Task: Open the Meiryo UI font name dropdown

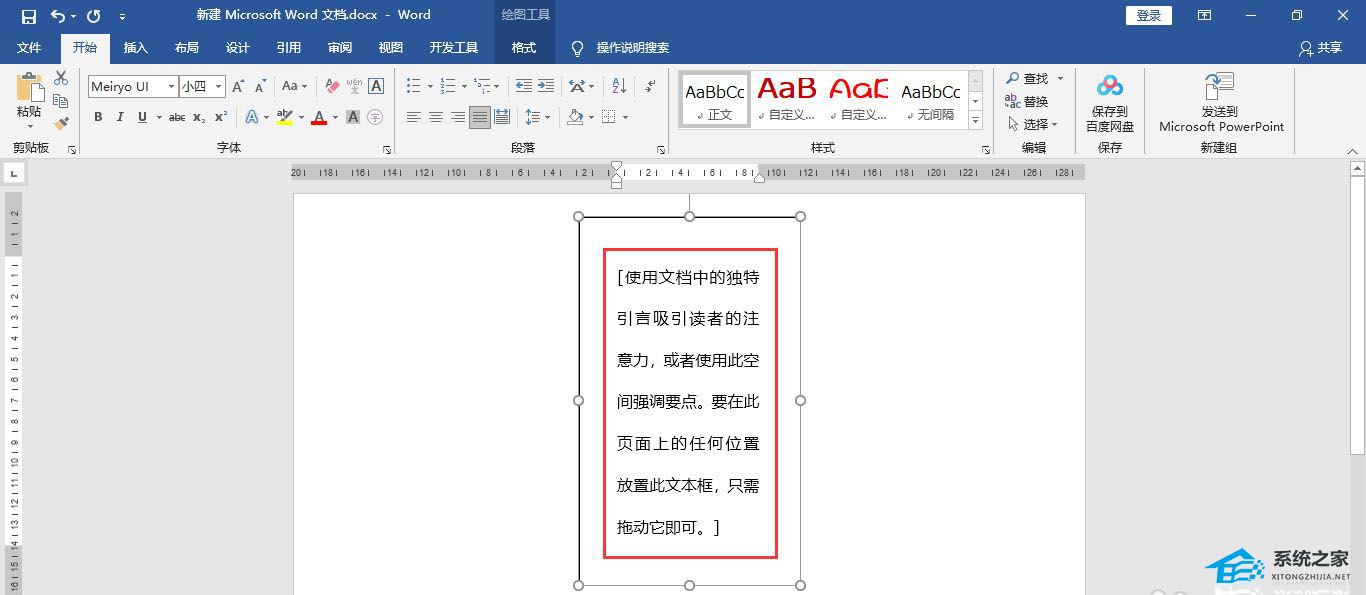Action: point(171,87)
